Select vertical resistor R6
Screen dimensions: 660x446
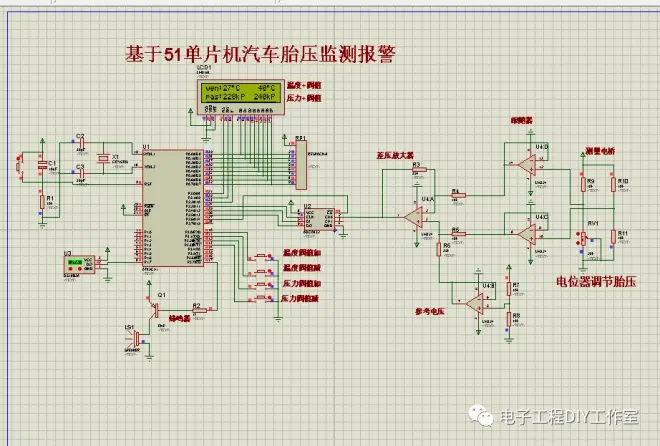[439, 249]
